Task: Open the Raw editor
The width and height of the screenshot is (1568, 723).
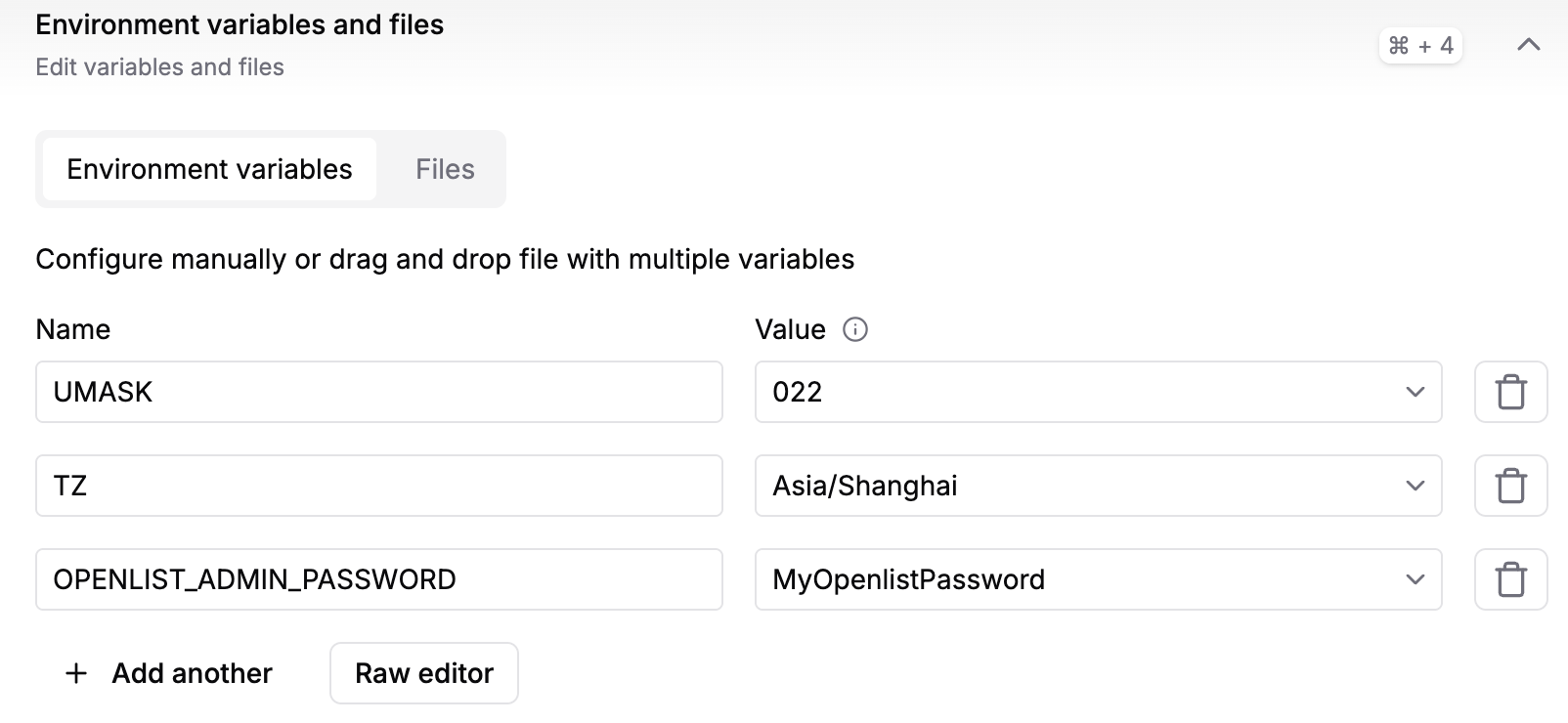Action: point(424,673)
